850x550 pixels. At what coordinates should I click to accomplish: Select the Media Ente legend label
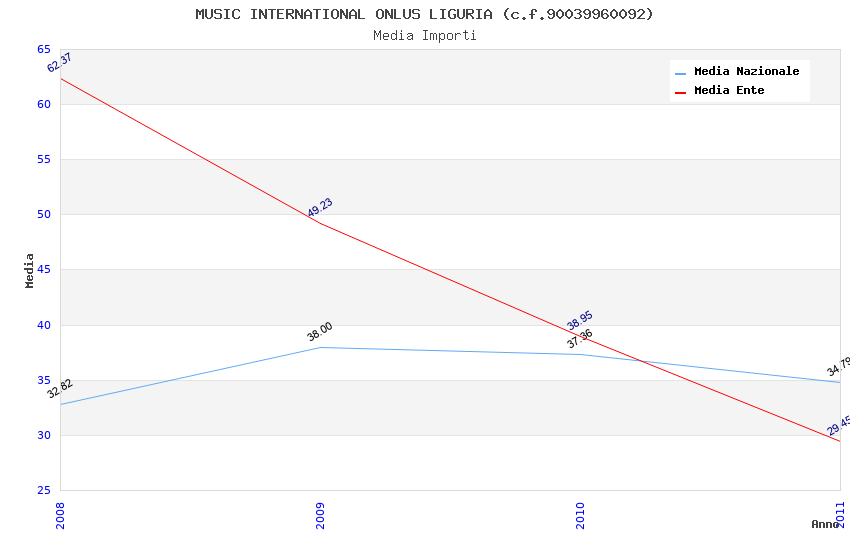(x=729, y=91)
